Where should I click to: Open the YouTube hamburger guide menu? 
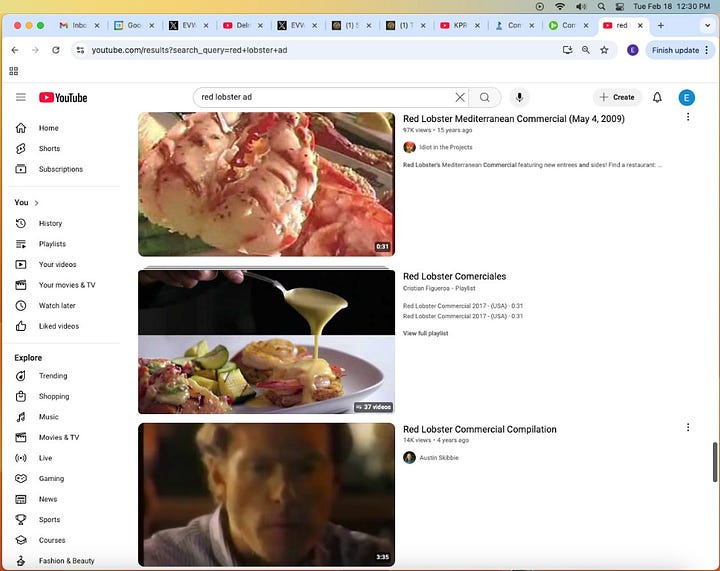point(21,97)
